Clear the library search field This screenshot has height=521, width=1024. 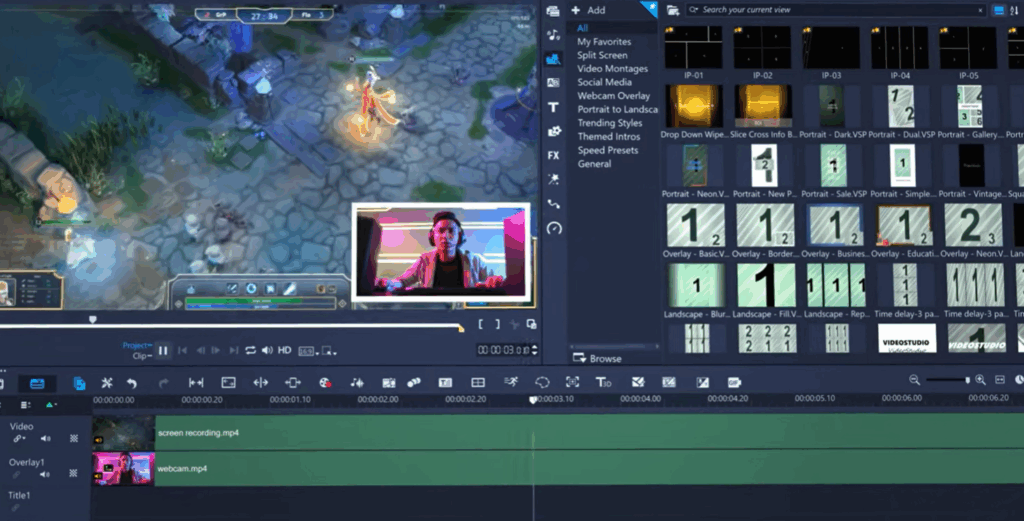(x=980, y=10)
